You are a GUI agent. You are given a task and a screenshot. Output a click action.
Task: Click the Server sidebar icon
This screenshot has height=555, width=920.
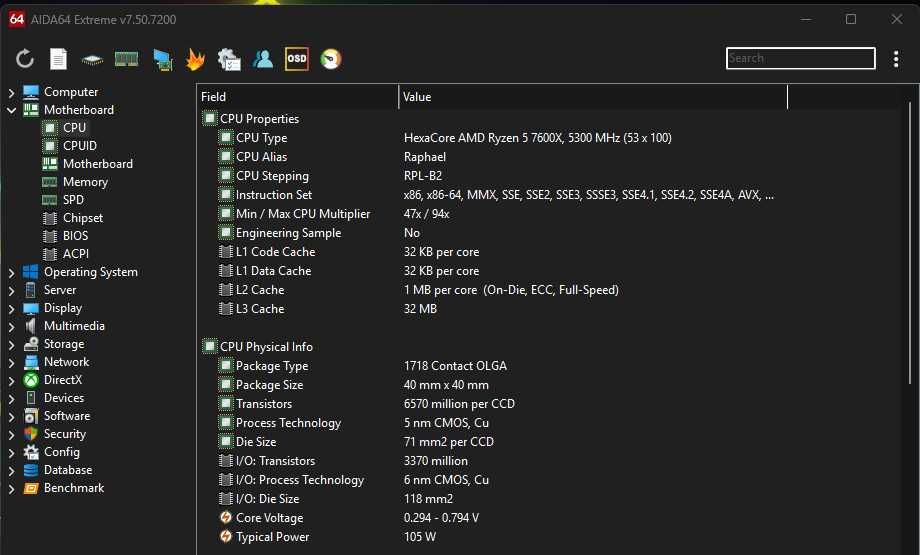pos(31,290)
